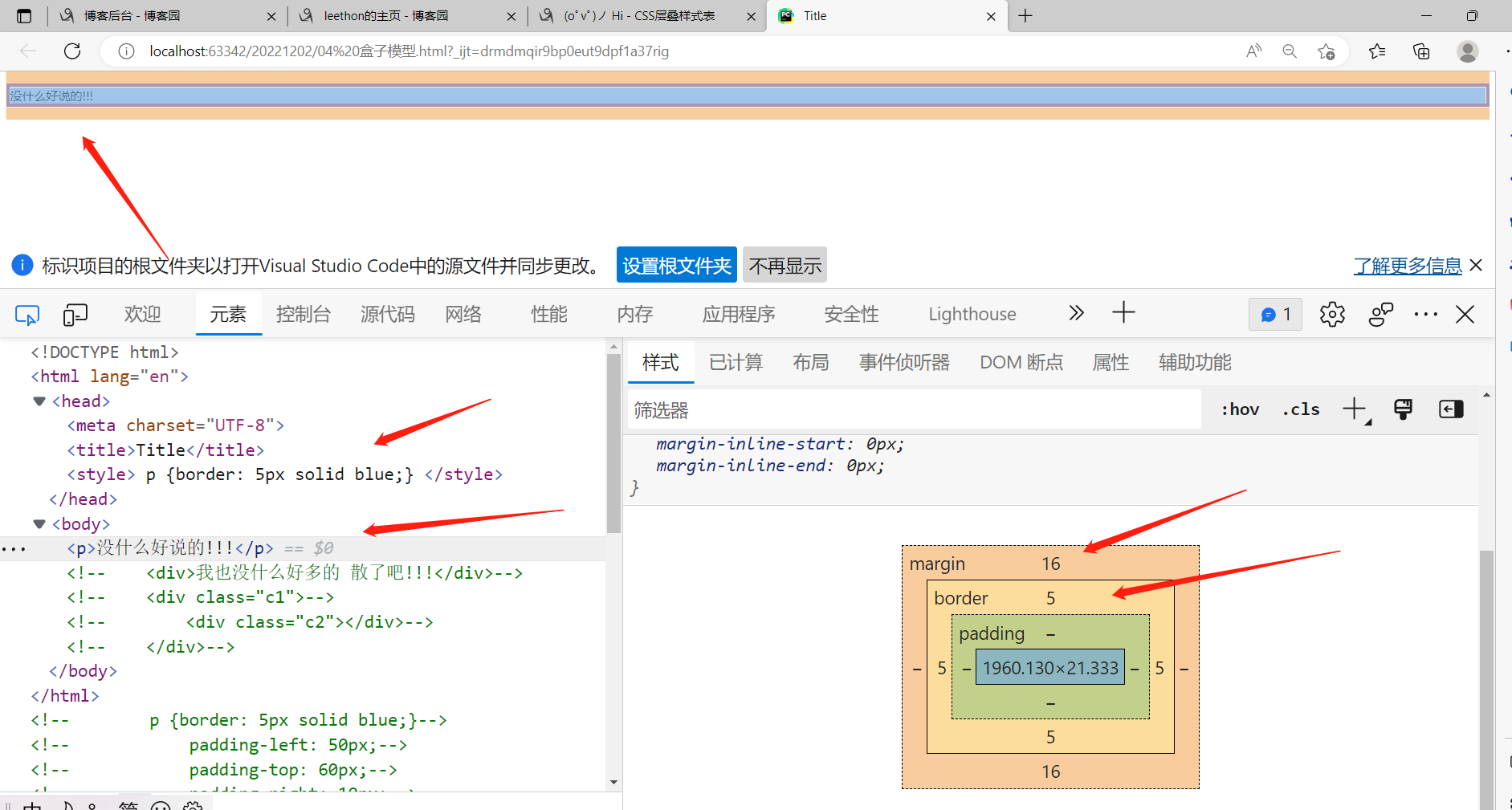
Task: Toggle the .cls class editor
Action: pyautogui.click(x=1301, y=409)
